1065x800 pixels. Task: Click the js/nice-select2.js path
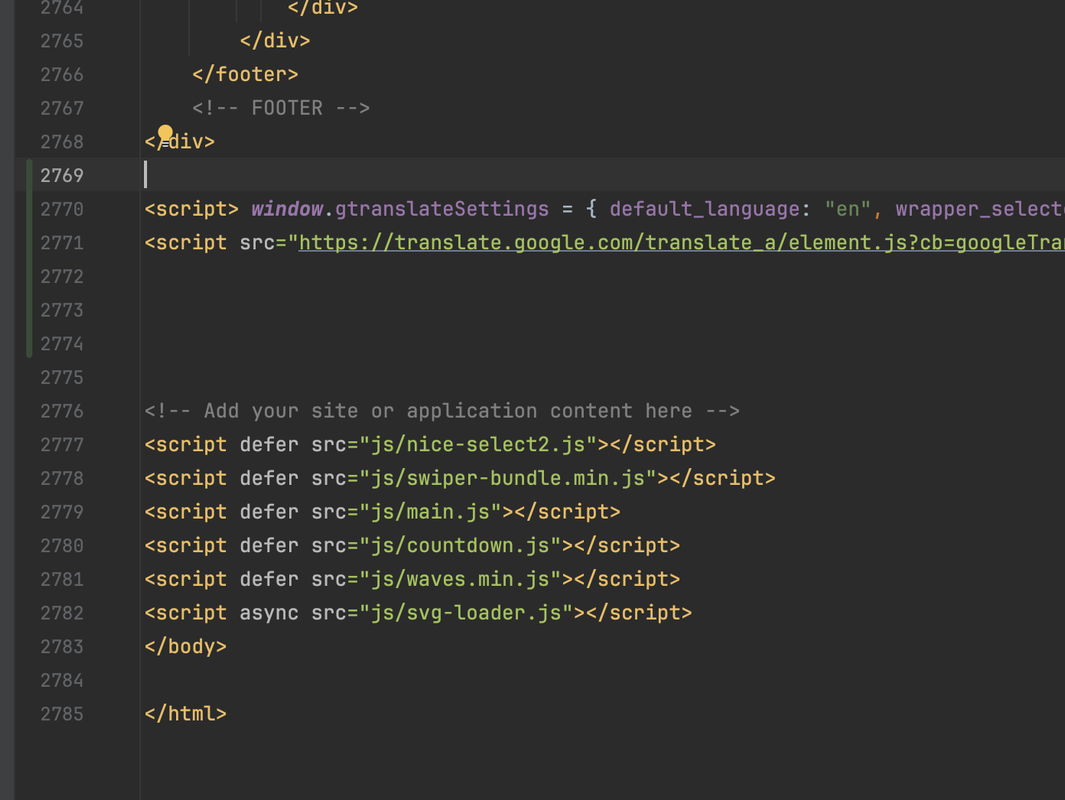click(x=478, y=444)
